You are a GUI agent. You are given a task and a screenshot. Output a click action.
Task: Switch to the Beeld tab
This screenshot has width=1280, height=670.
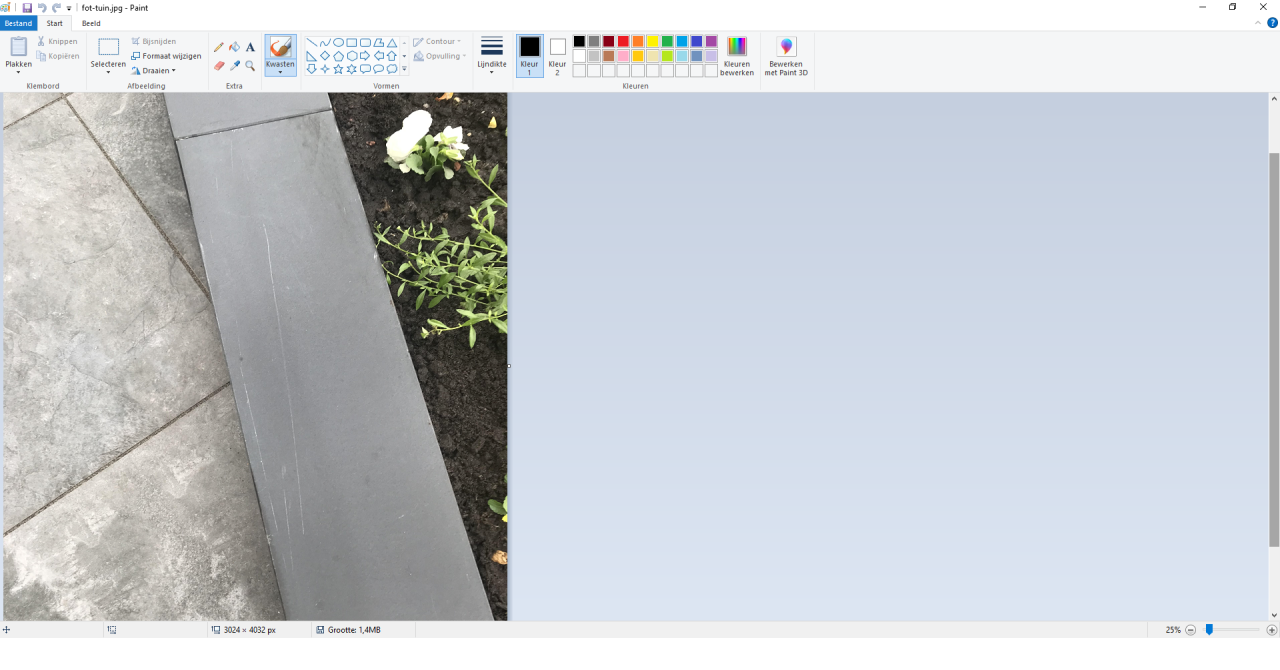[91, 23]
